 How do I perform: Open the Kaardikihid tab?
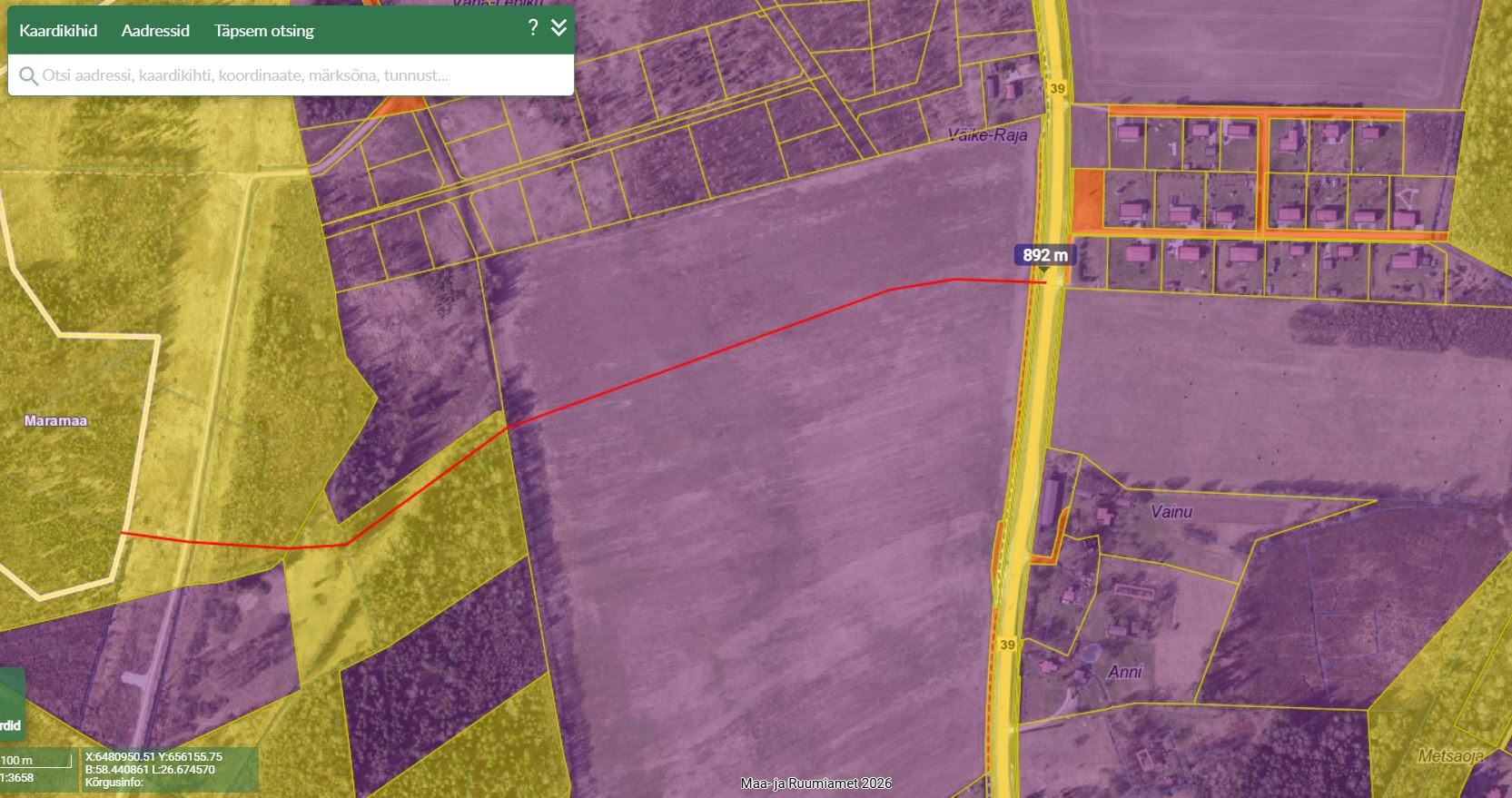pyautogui.click(x=58, y=31)
